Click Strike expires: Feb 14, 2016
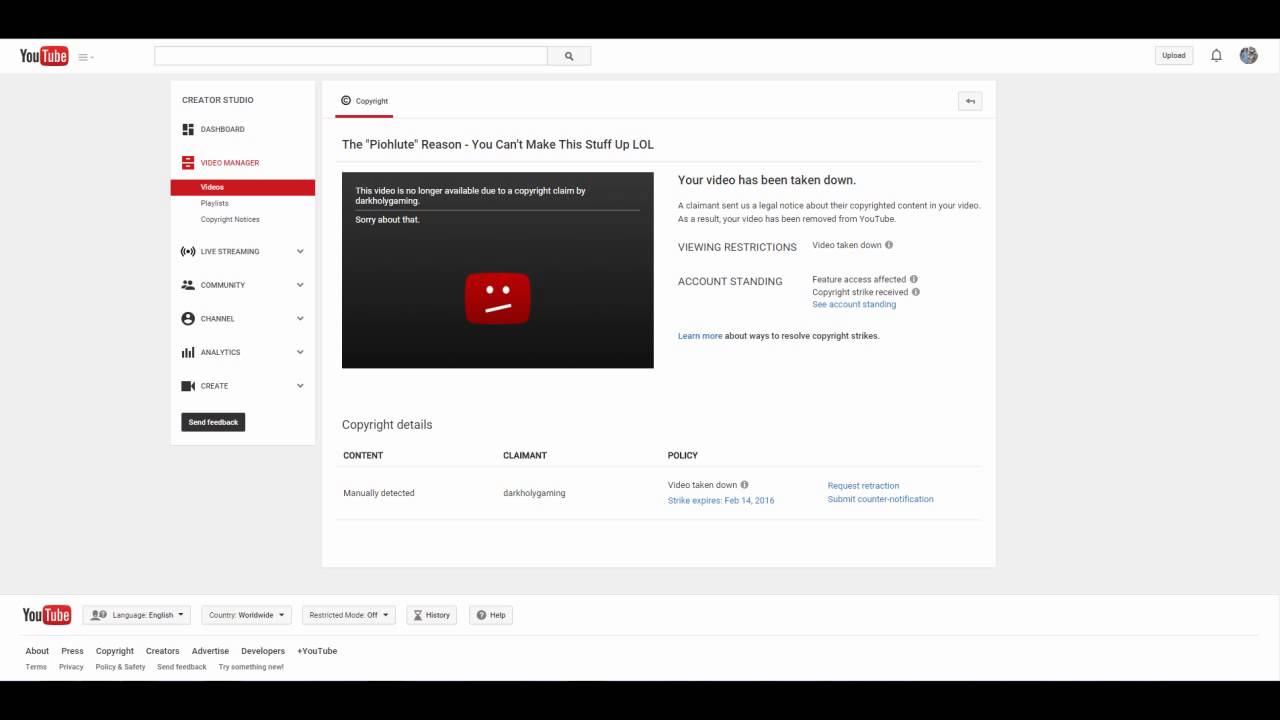 coord(721,500)
